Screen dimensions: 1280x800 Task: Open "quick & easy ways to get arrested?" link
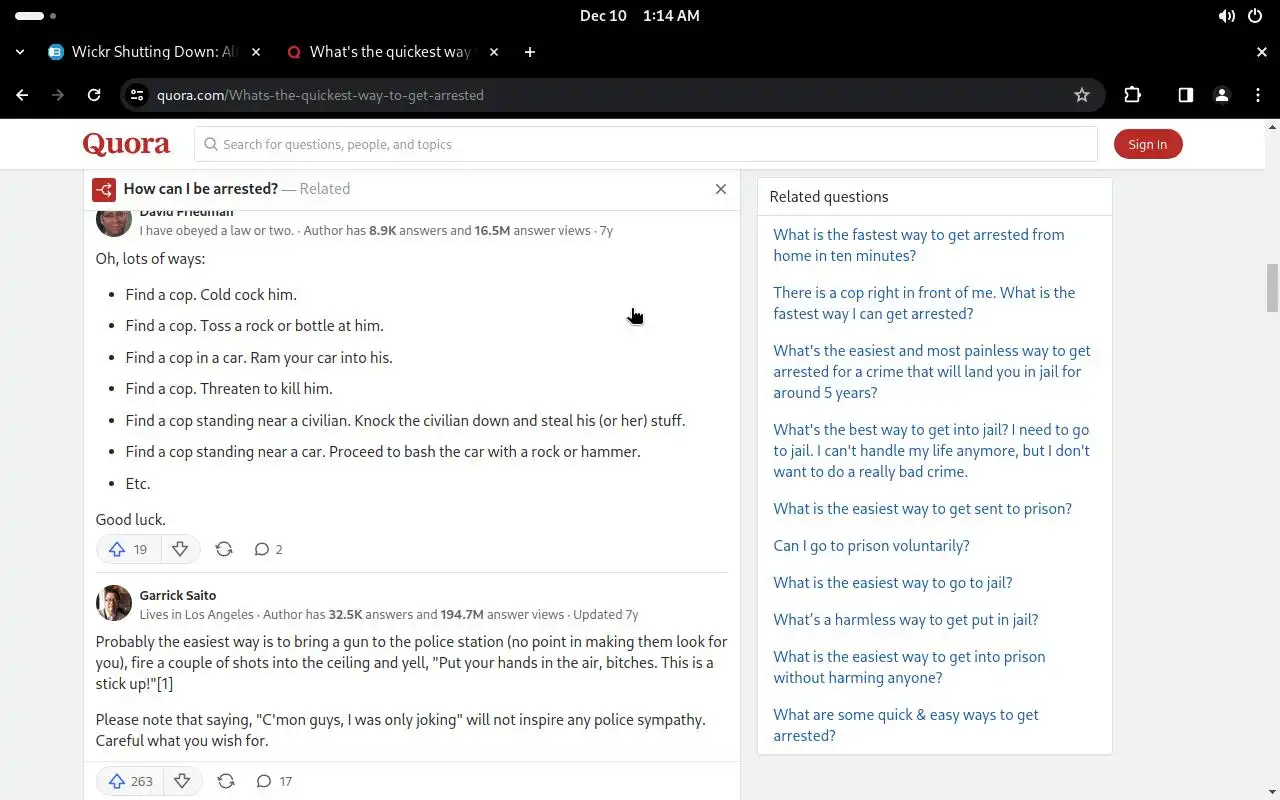(x=906, y=725)
